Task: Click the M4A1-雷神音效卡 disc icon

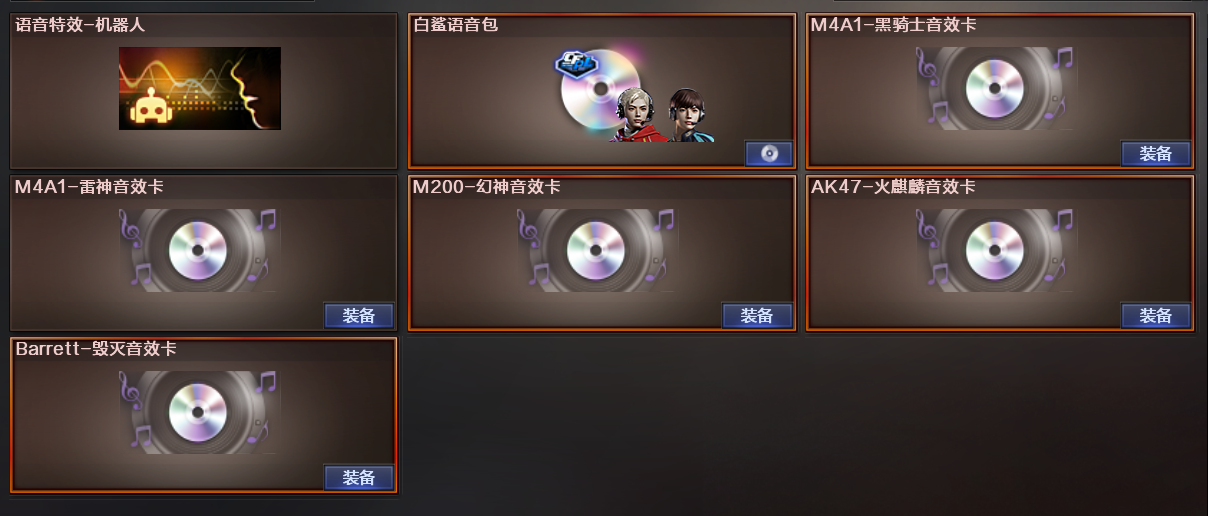Action: coord(198,250)
